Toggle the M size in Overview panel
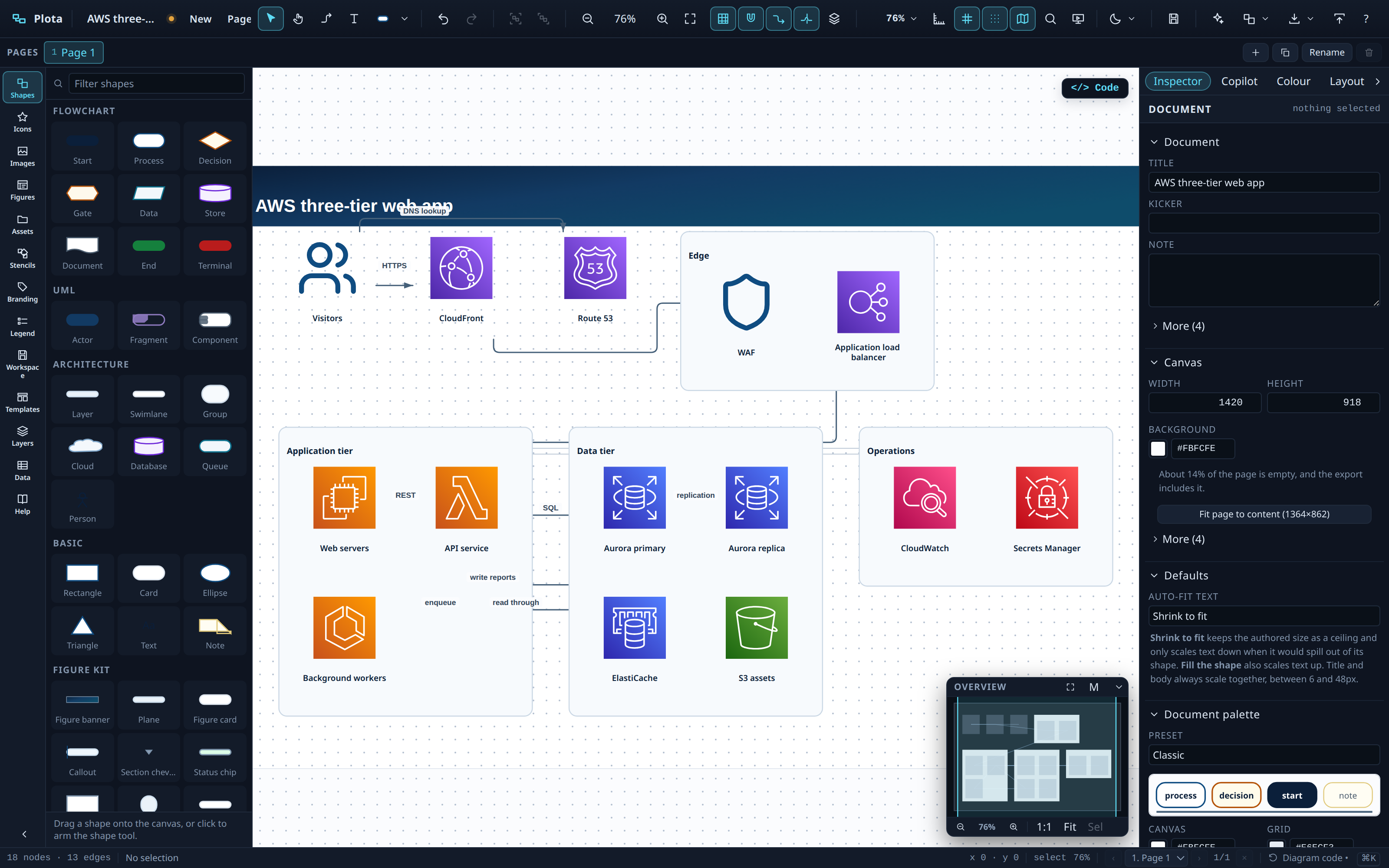The image size is (1389, 868). pos(1094,687)
